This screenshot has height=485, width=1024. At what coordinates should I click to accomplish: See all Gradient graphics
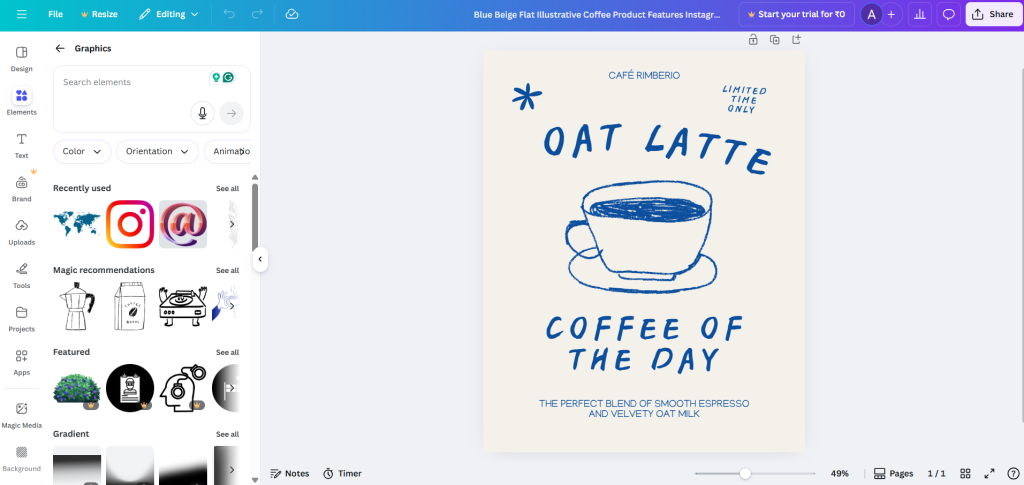227,434
